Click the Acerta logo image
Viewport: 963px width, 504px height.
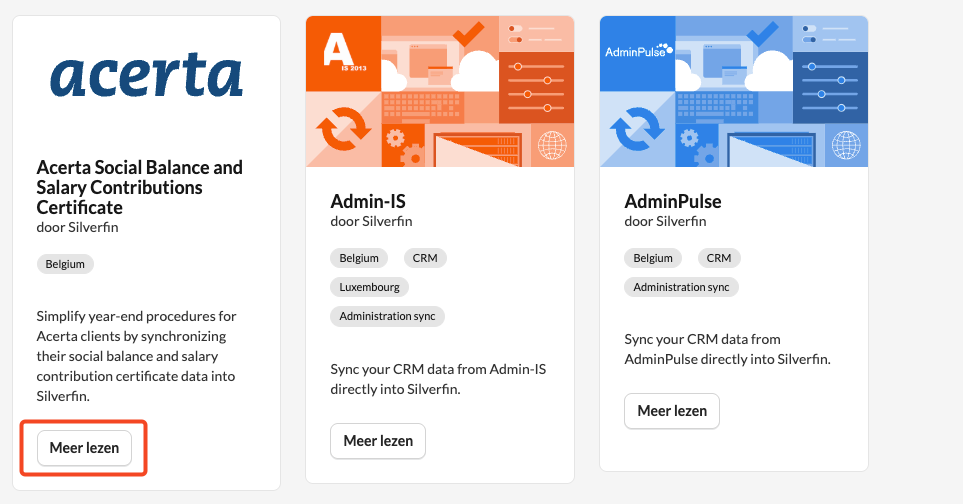pos(146,76)
